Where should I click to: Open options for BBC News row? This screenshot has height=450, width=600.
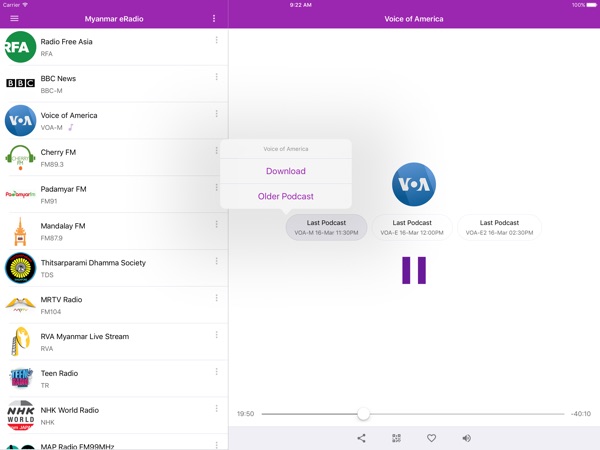click(x=217, y=77)
